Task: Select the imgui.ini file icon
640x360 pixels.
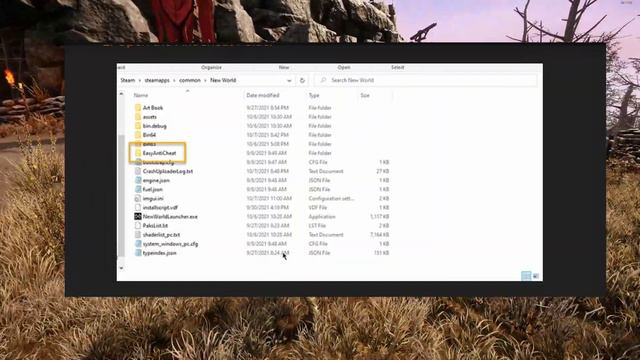Action: [138, 198]
